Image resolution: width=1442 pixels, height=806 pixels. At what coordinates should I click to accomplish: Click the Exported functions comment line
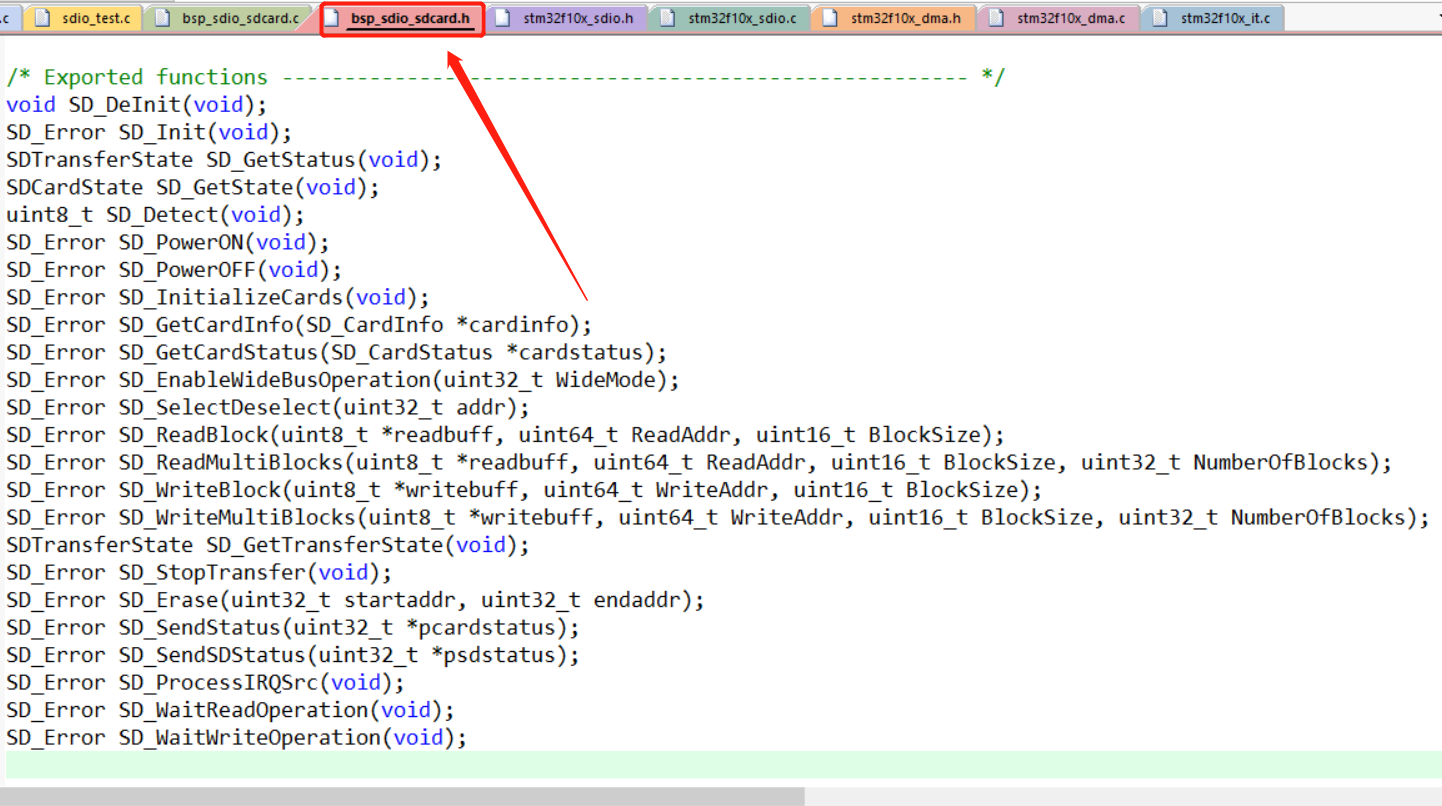505,77
